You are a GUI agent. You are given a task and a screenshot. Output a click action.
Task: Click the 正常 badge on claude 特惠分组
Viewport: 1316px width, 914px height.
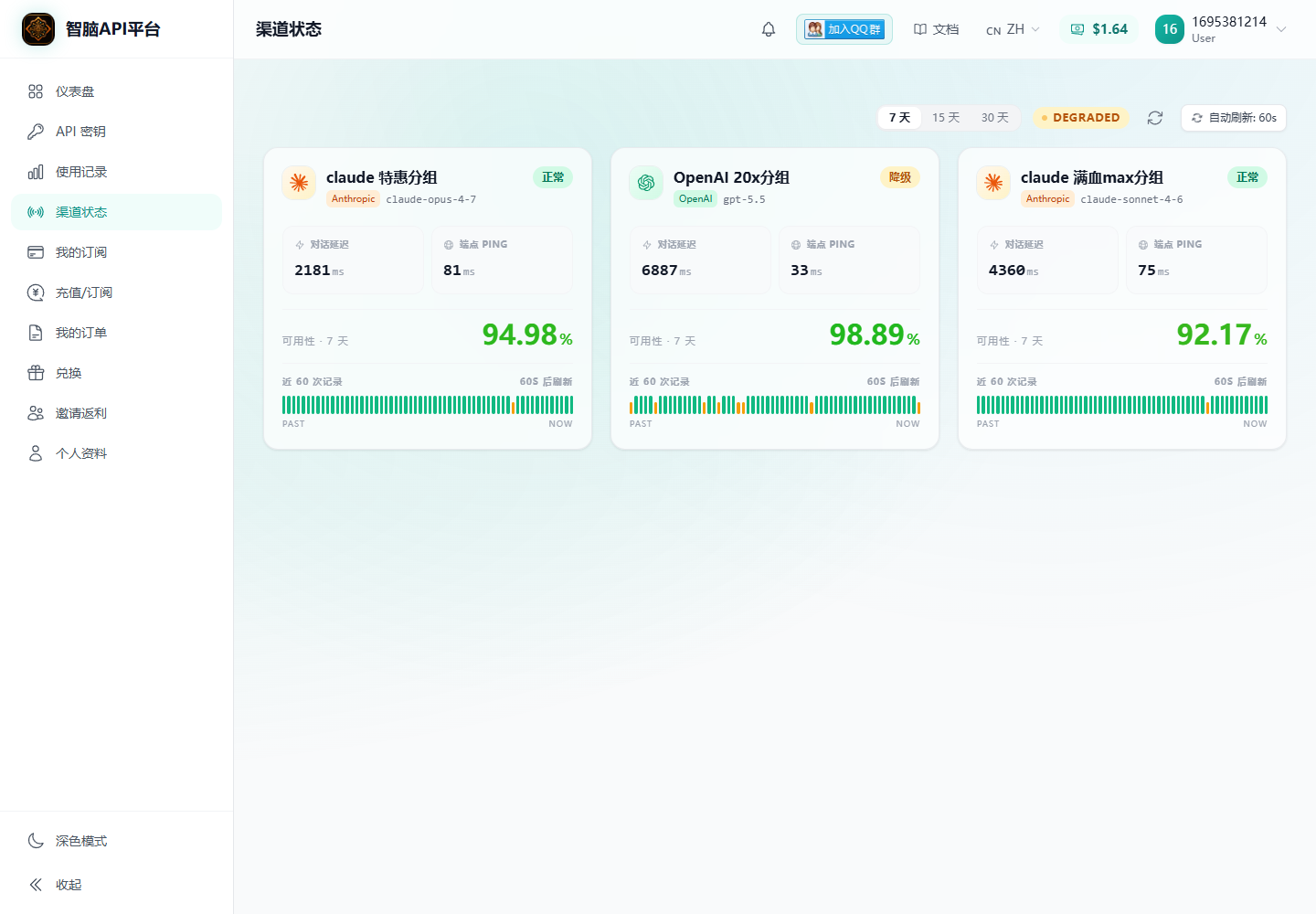click(553, 177)
